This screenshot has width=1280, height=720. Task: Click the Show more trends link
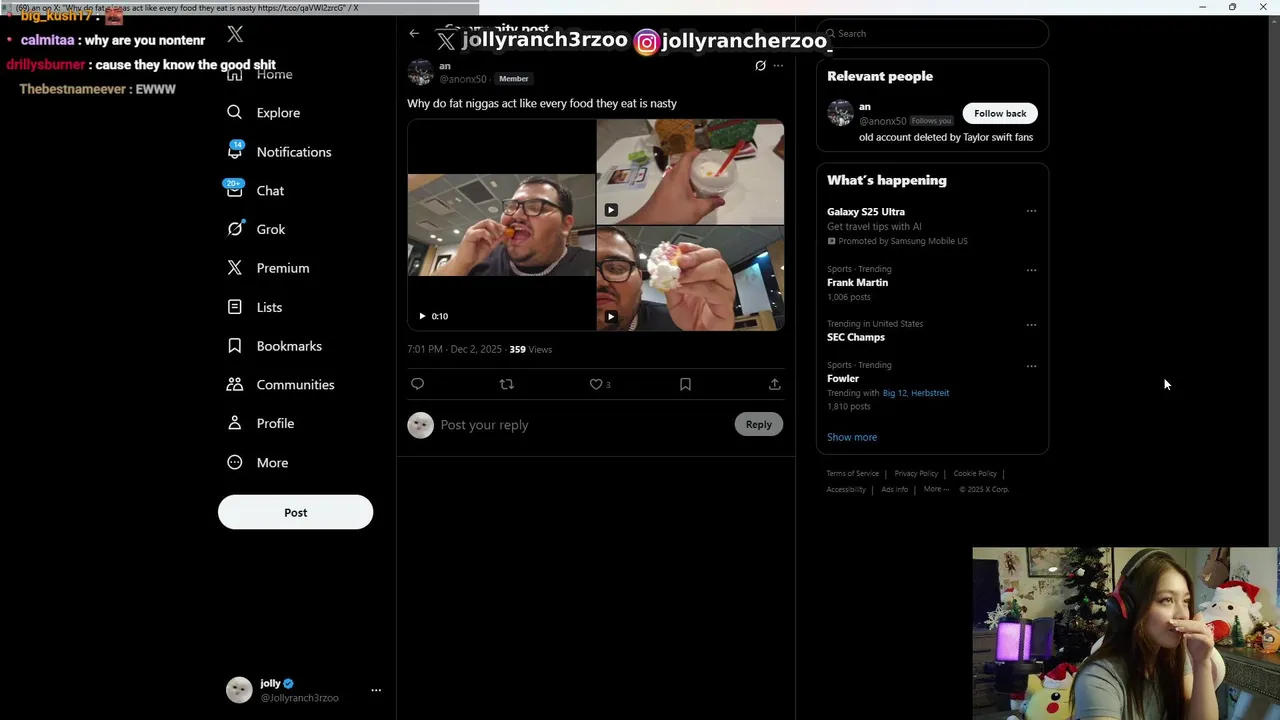pos(852,437)
